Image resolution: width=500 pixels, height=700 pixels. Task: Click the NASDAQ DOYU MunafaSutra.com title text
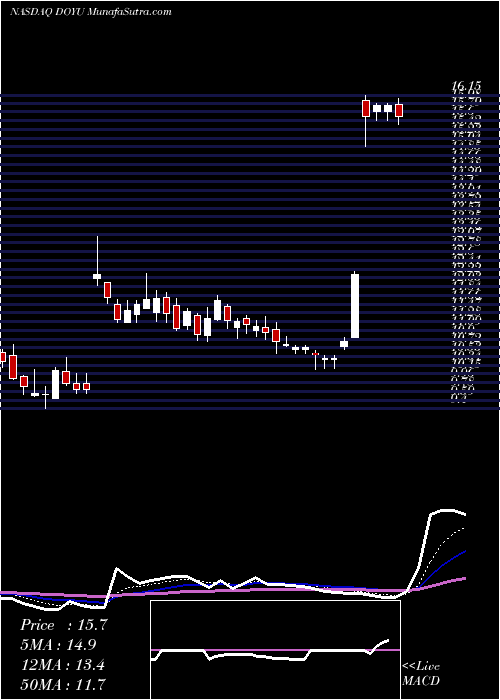click(91, 12)
